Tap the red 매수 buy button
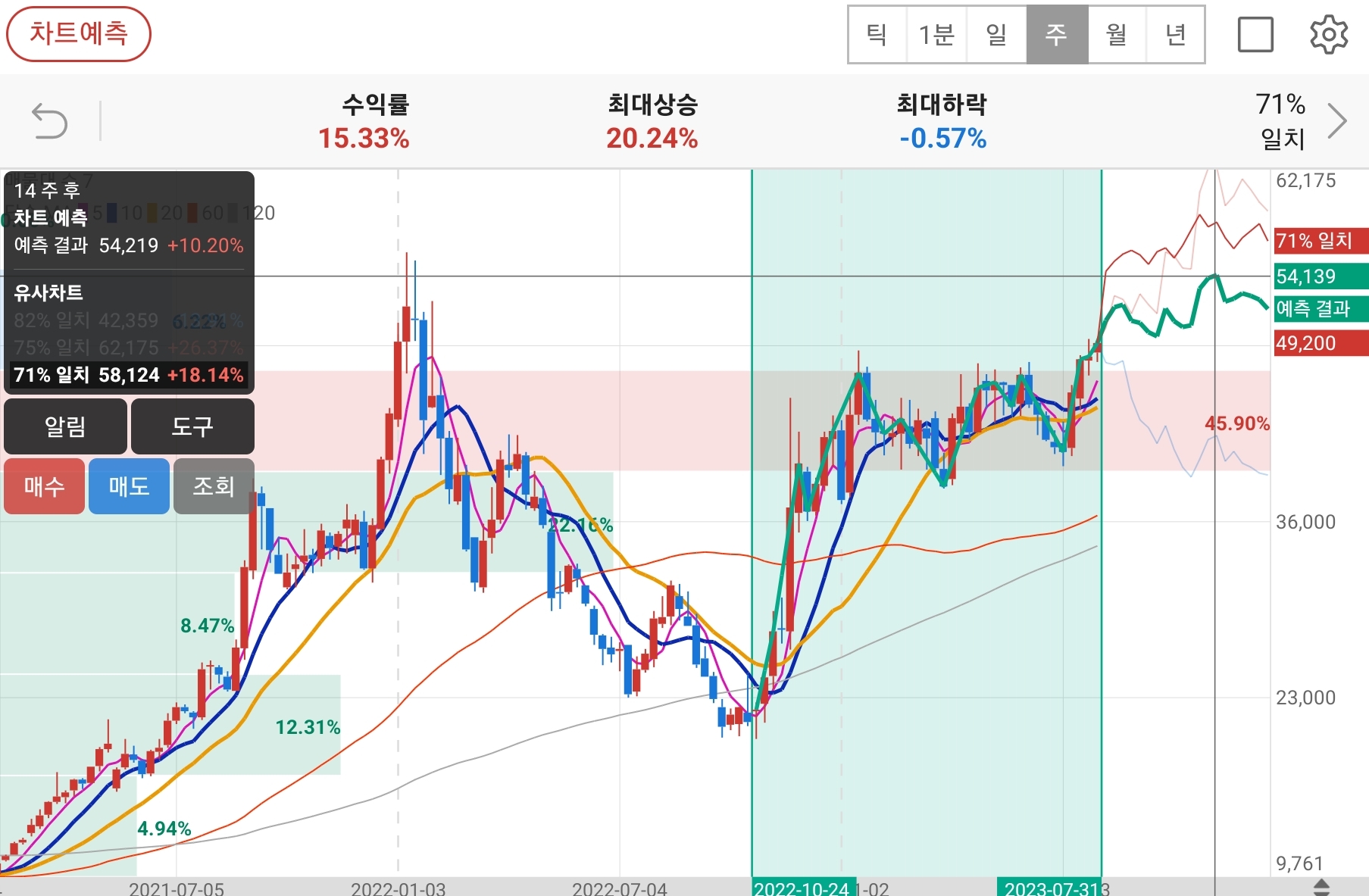The height and width of the screenshot is (896, 1369). [44, 486]
